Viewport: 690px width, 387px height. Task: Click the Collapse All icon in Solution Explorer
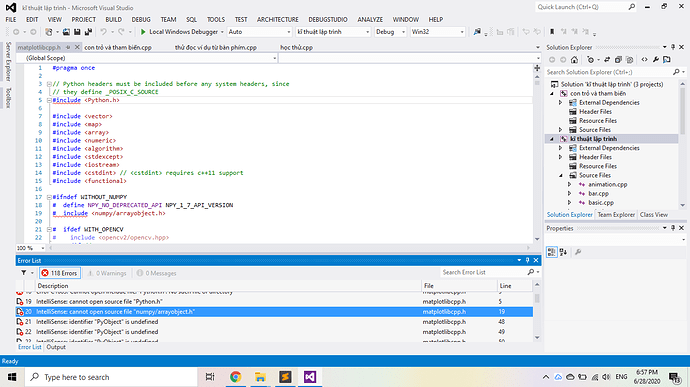[618, 60]
